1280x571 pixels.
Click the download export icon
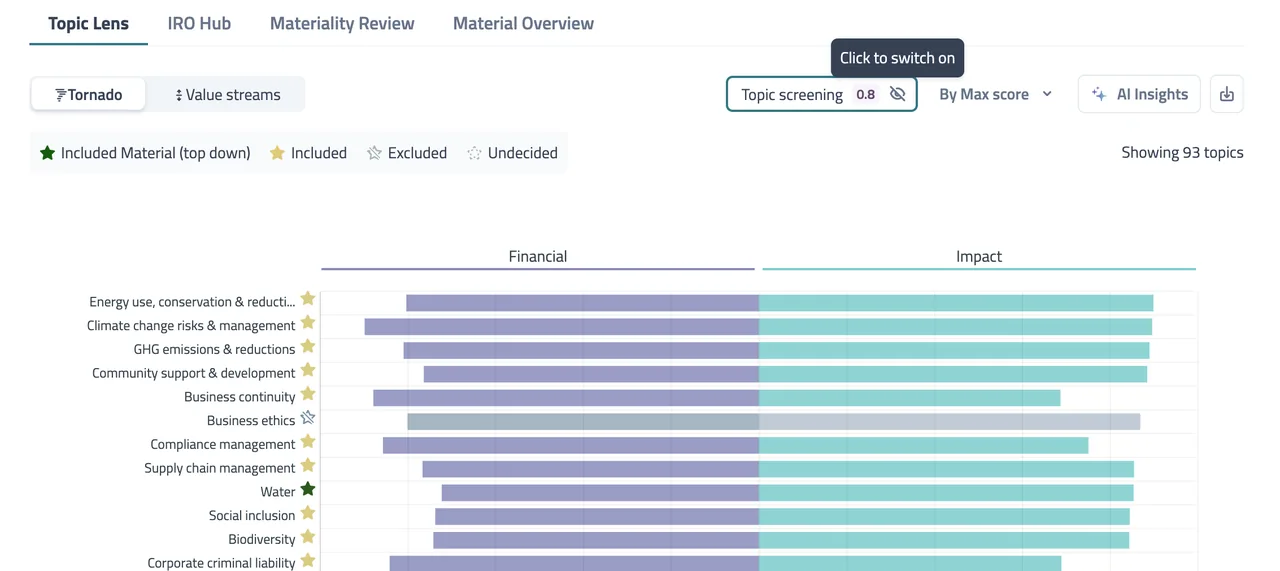tap(1227, 94)
